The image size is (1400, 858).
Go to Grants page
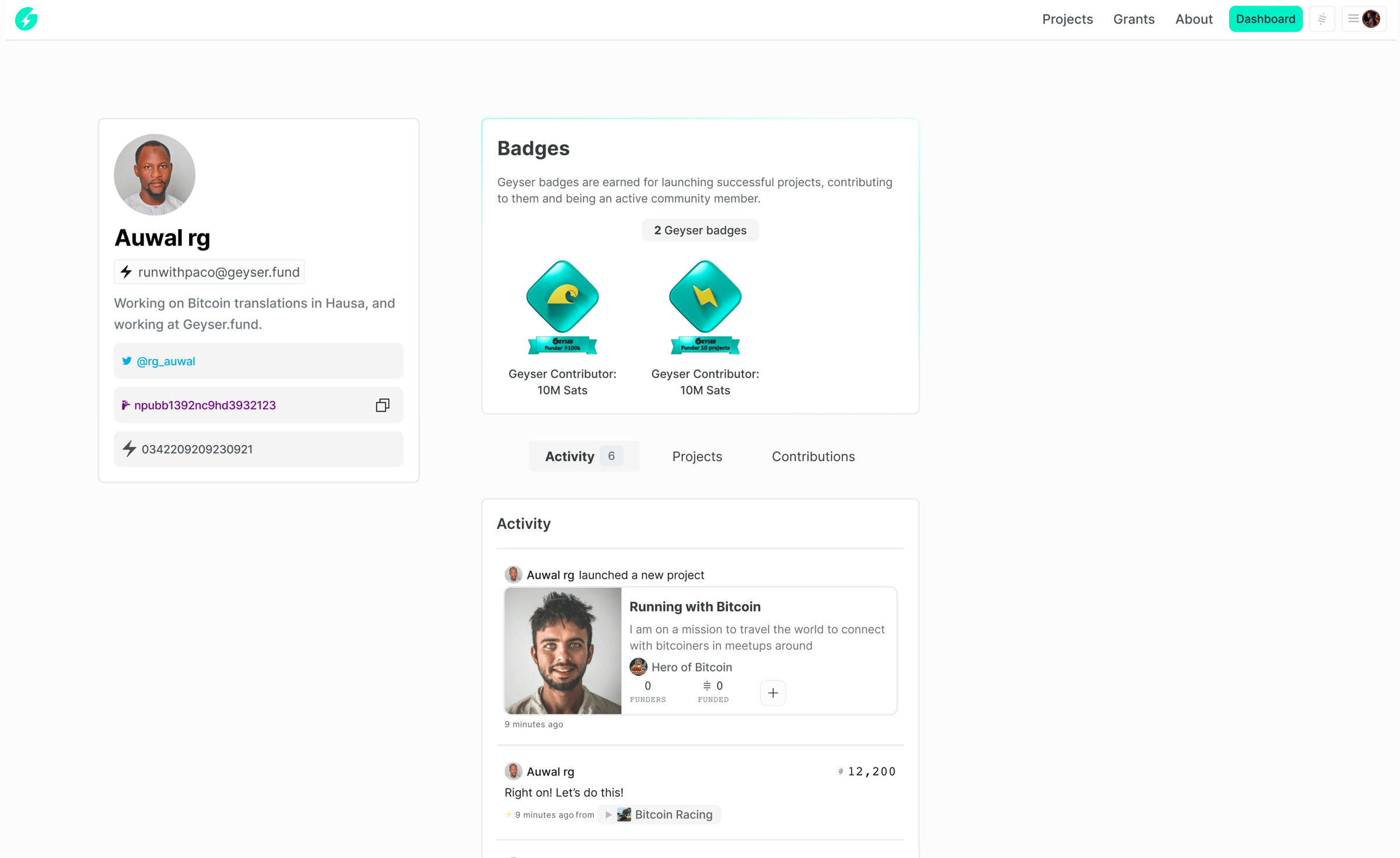(1133, 19)
